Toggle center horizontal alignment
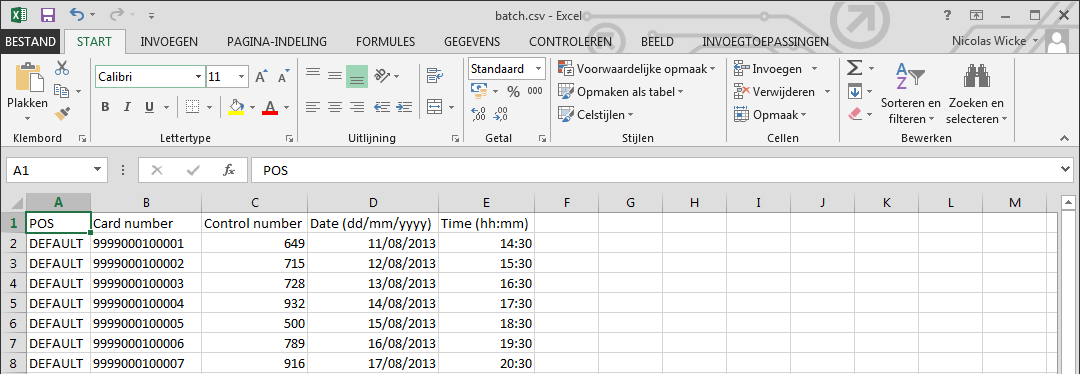 point(335,107)
